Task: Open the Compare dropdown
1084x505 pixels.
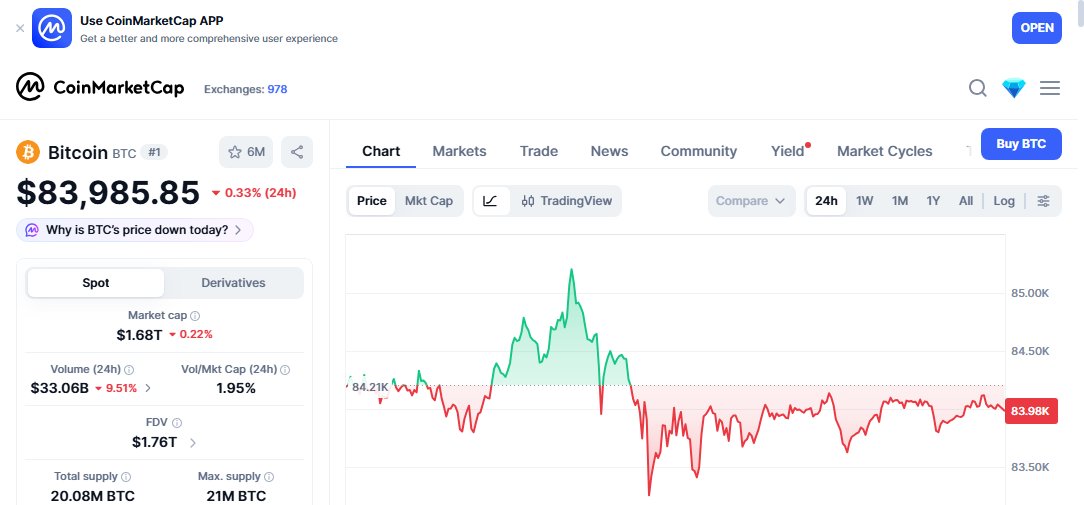Action: tap(751, 201)
